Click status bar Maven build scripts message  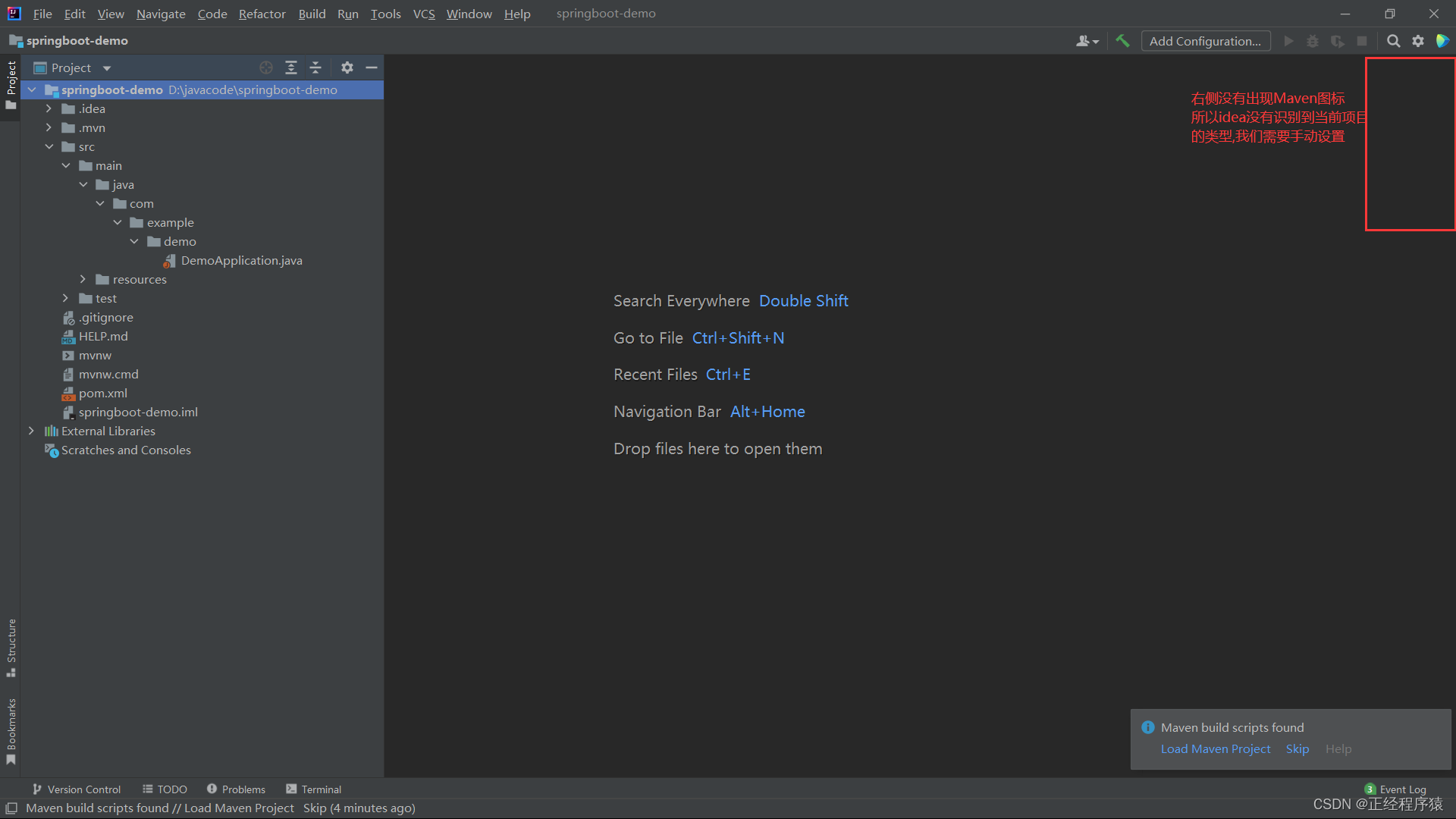pos(221,808)
